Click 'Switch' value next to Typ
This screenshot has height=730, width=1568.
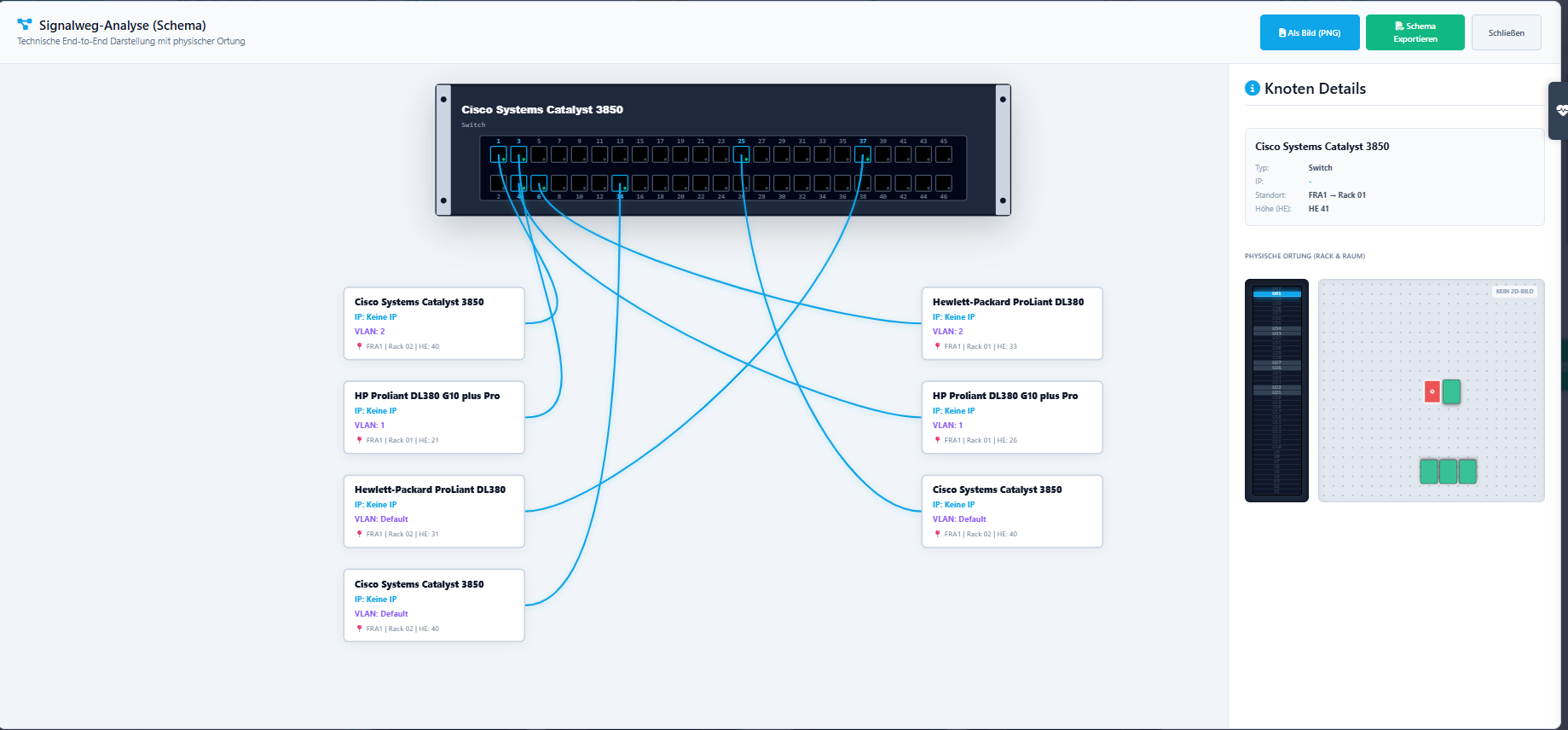pyautogui.click(x=1320, y=168)
